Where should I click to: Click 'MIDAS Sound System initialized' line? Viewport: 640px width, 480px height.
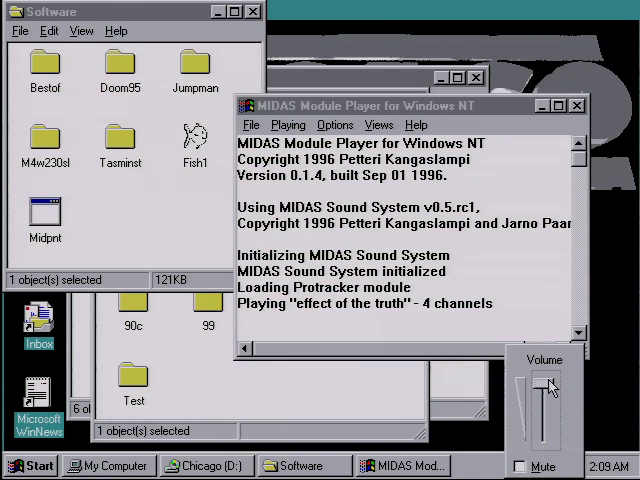point(341,271)
